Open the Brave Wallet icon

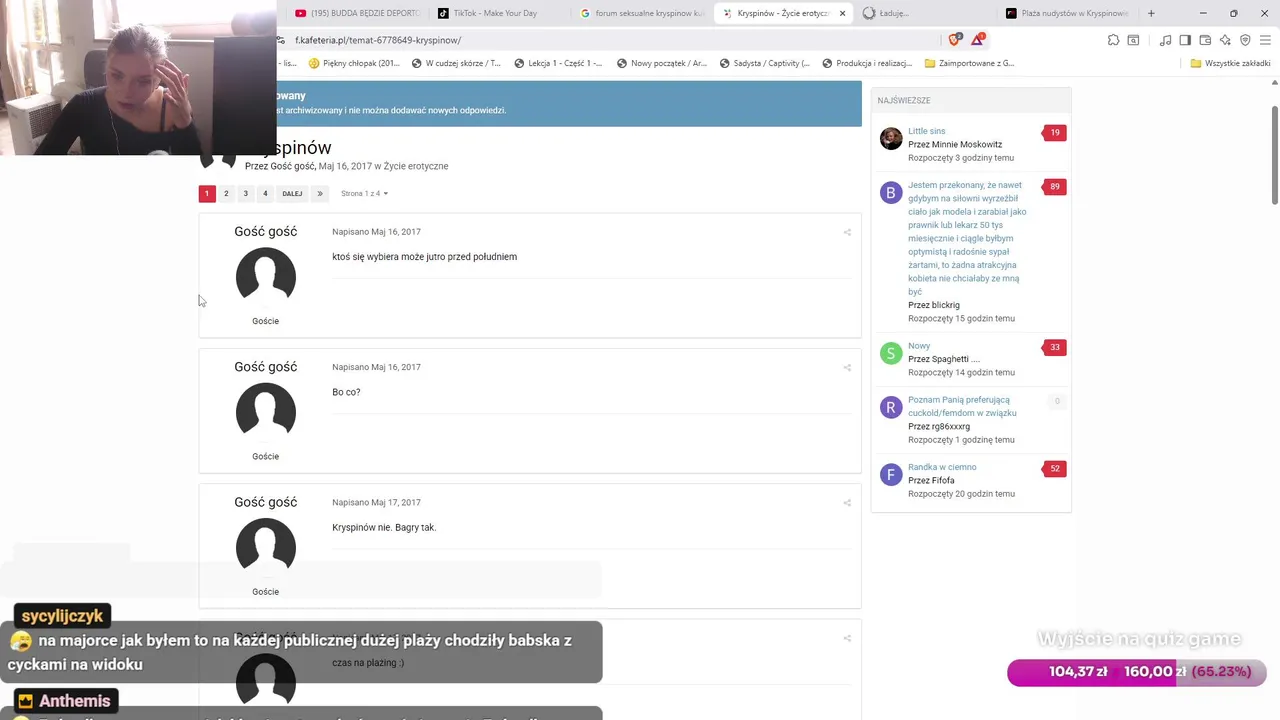(1205, 40)
